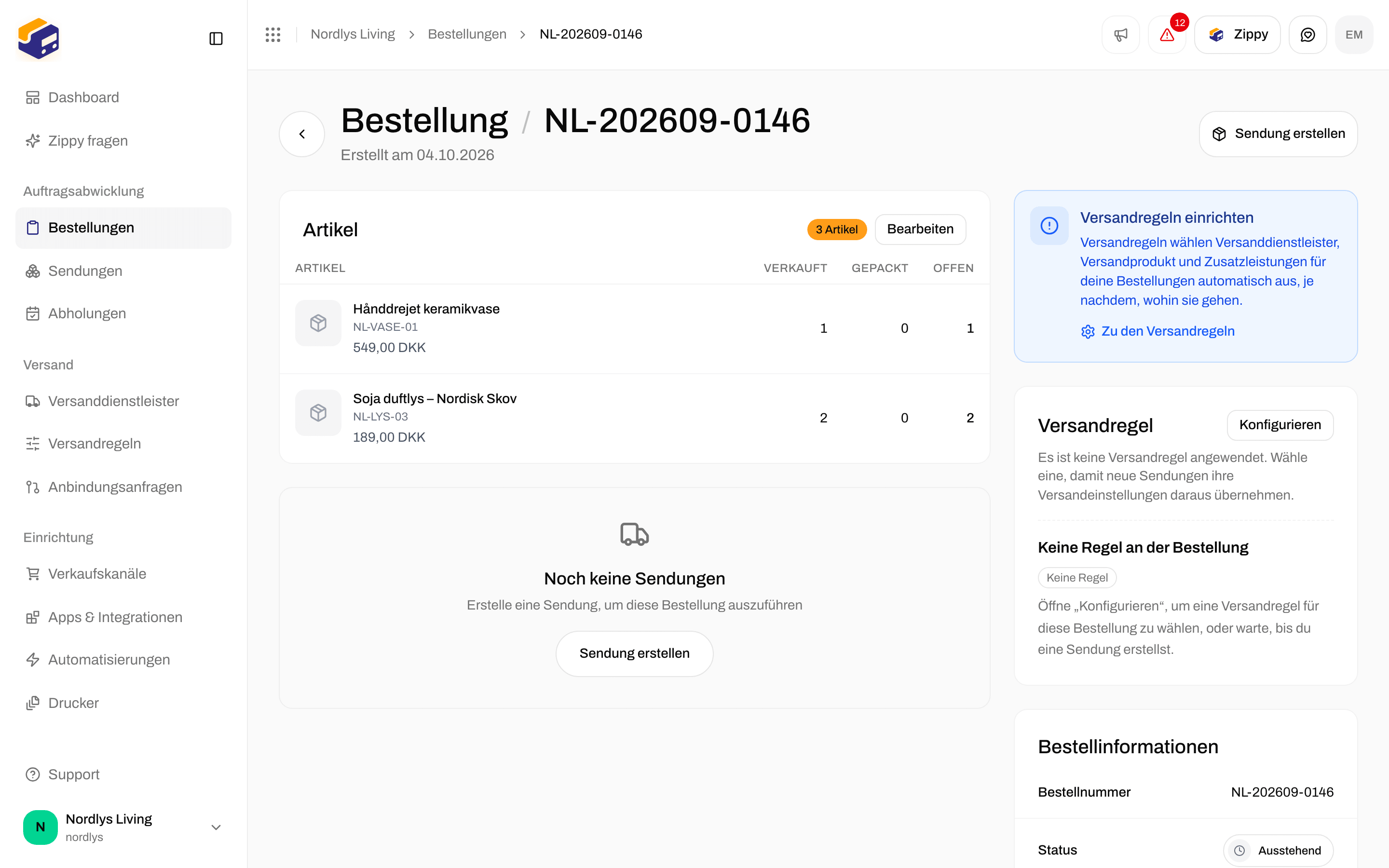1389x868 pixels.
Task: Click the Bearbeiten button in Artikel card
Action: click(x=920, y=229)
